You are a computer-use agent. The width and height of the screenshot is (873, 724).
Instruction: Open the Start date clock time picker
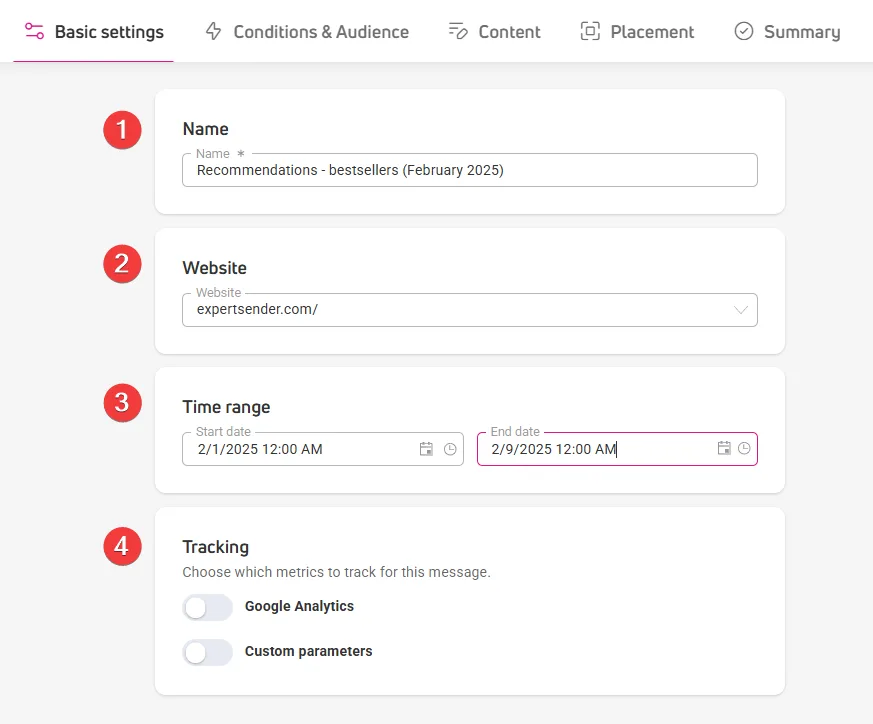click(450, 449)
